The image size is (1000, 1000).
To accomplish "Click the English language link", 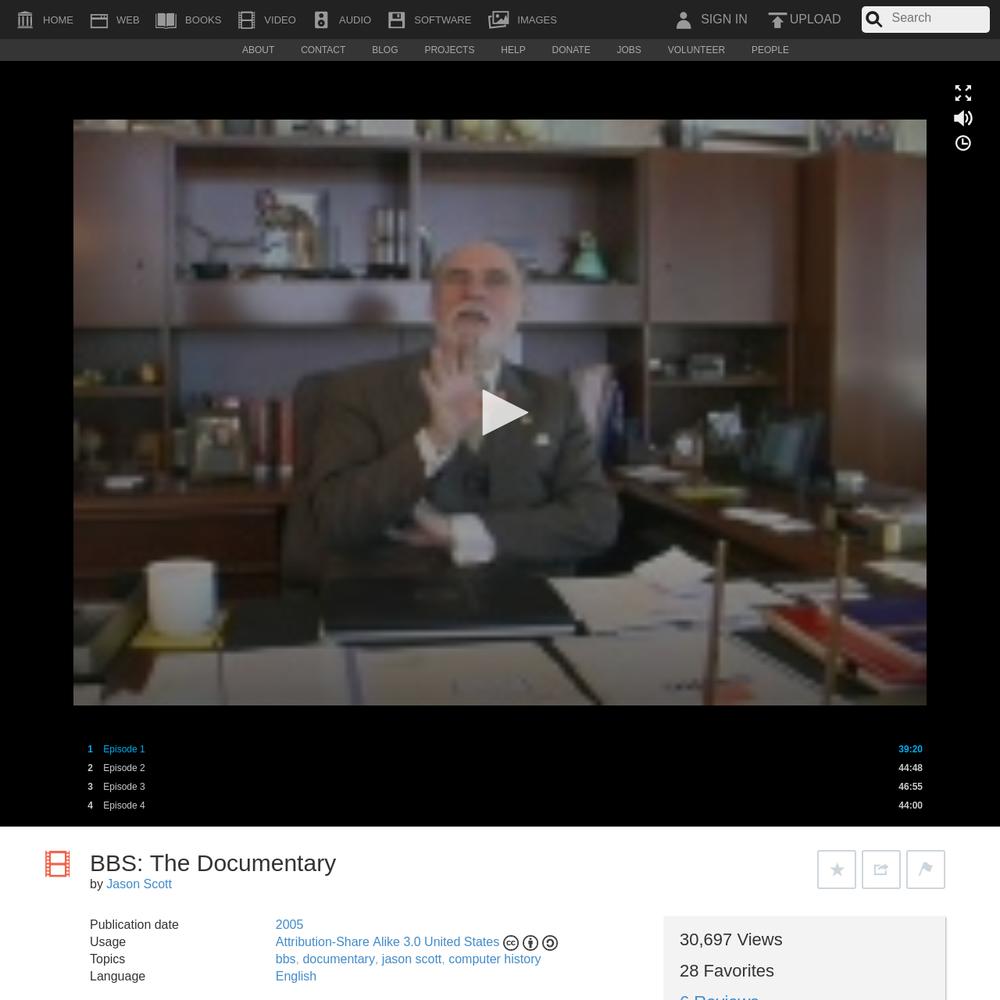I will (296, 976).
